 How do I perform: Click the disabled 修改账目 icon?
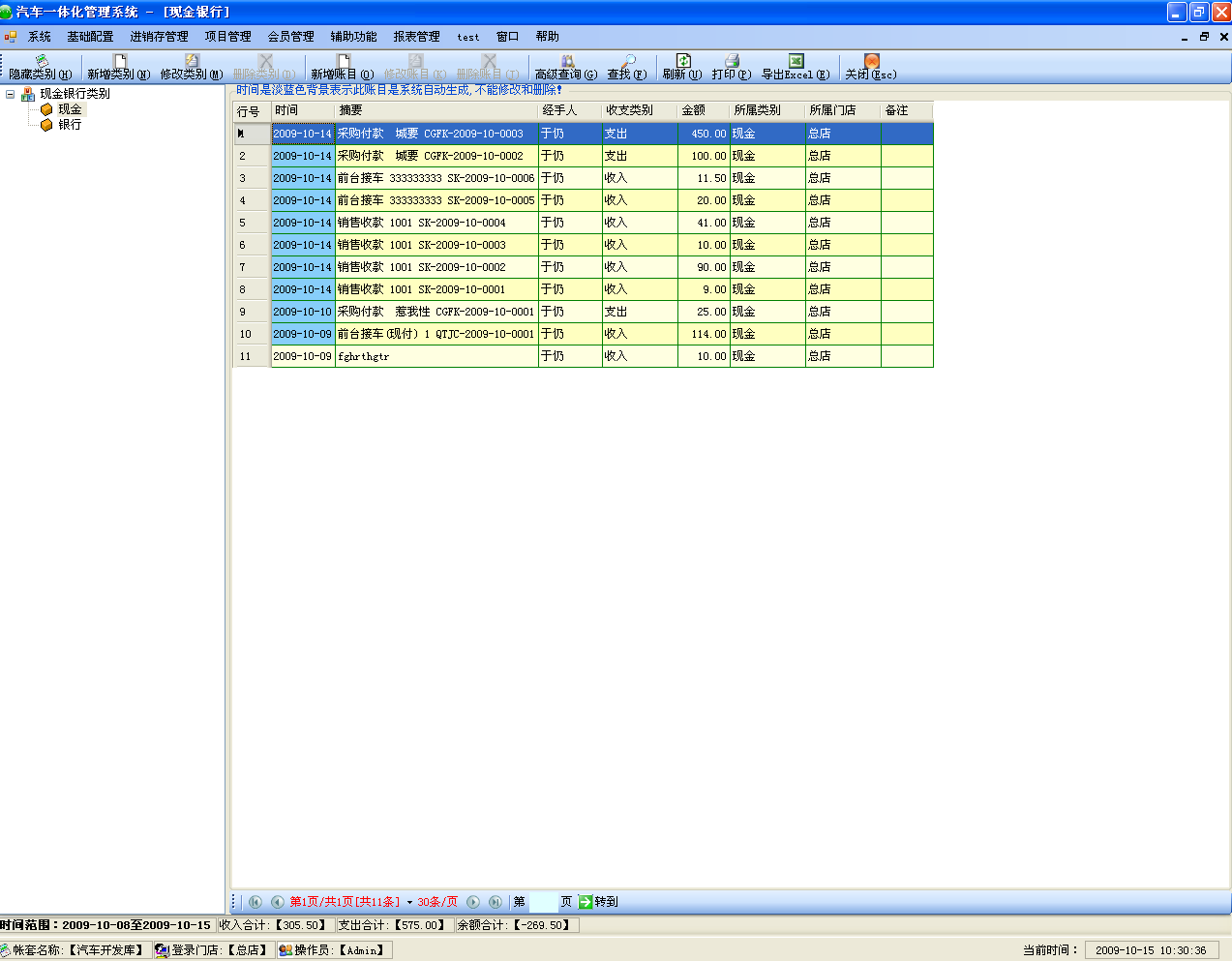pyautogui.click(x=416, y=61)
